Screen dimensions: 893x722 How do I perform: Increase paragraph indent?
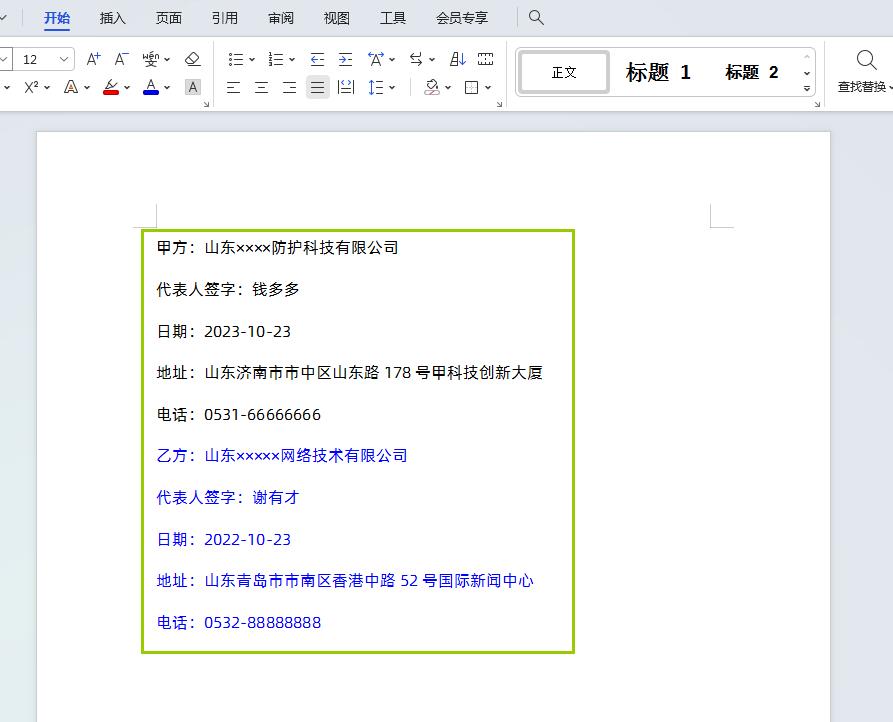(x=345, y=59)
